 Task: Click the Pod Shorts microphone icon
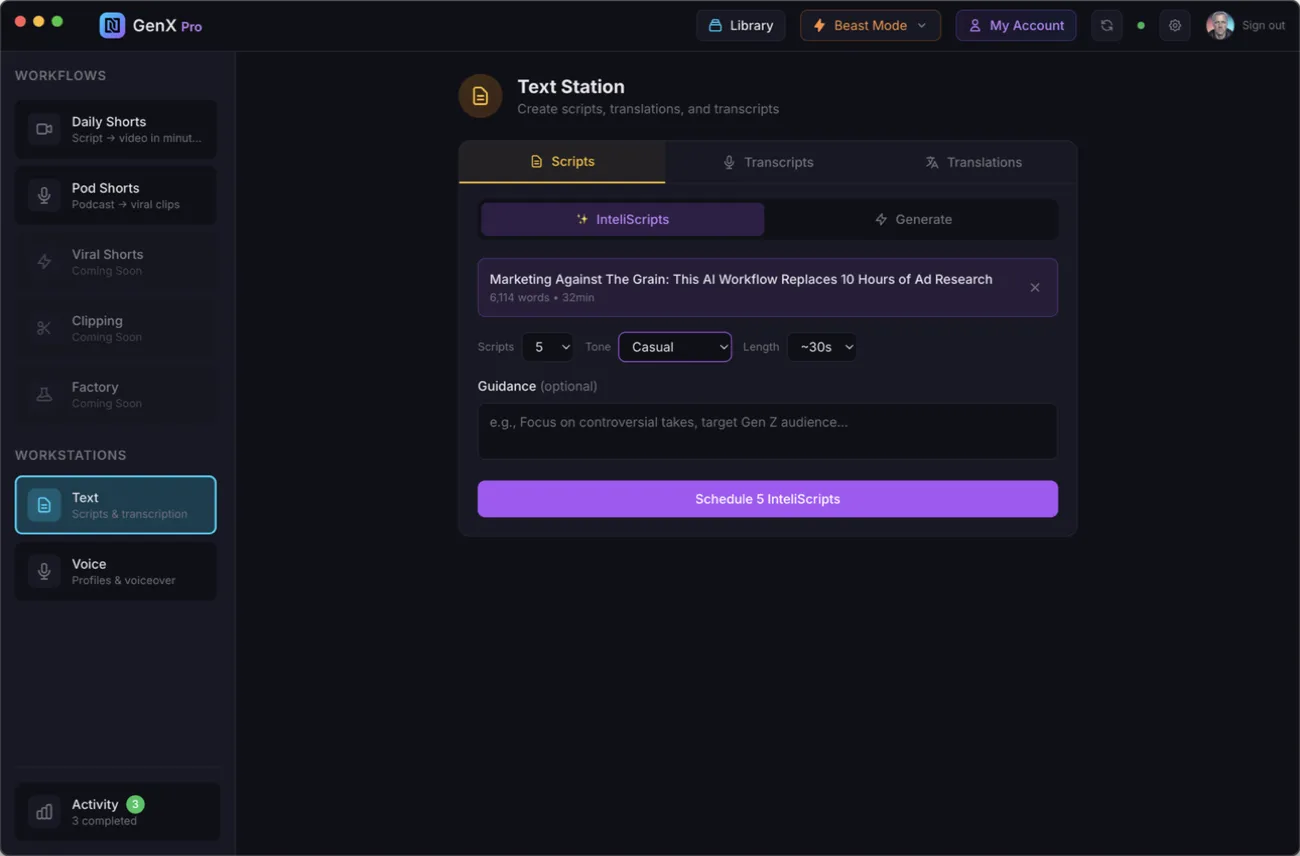[x=44, y=195]
